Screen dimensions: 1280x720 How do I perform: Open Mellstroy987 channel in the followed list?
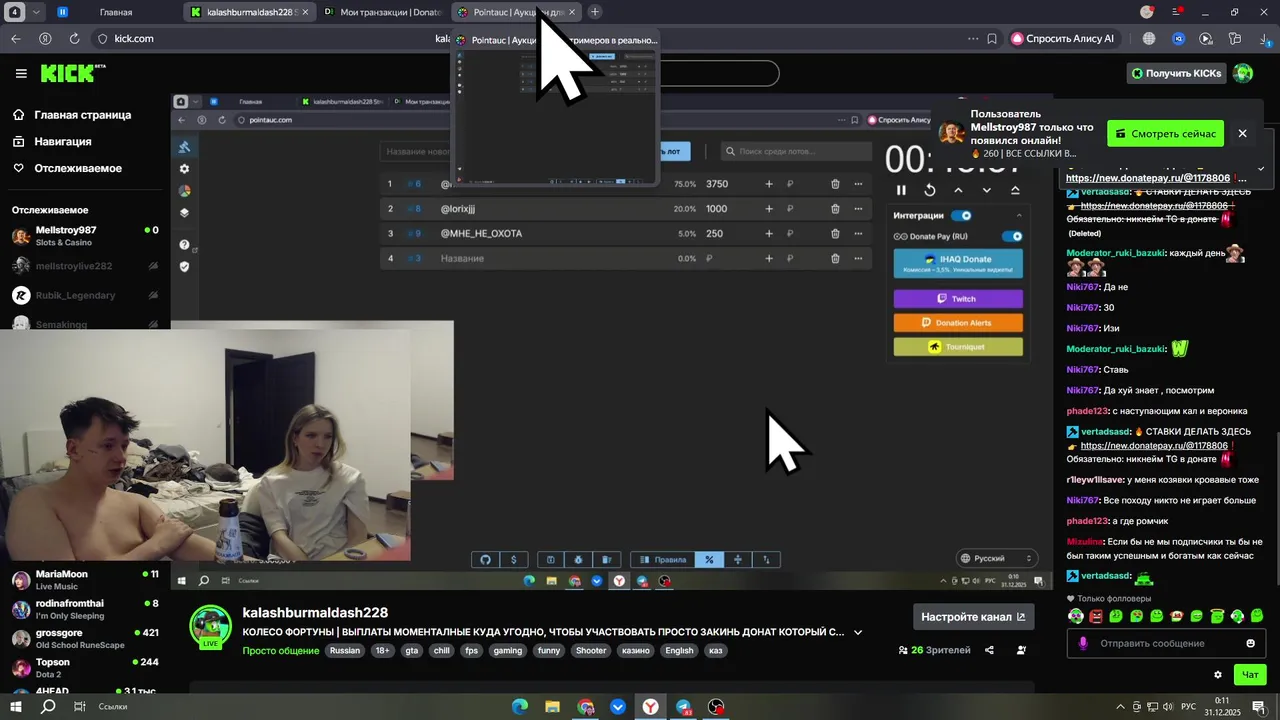pyautogui.click(x=84, y=236)
